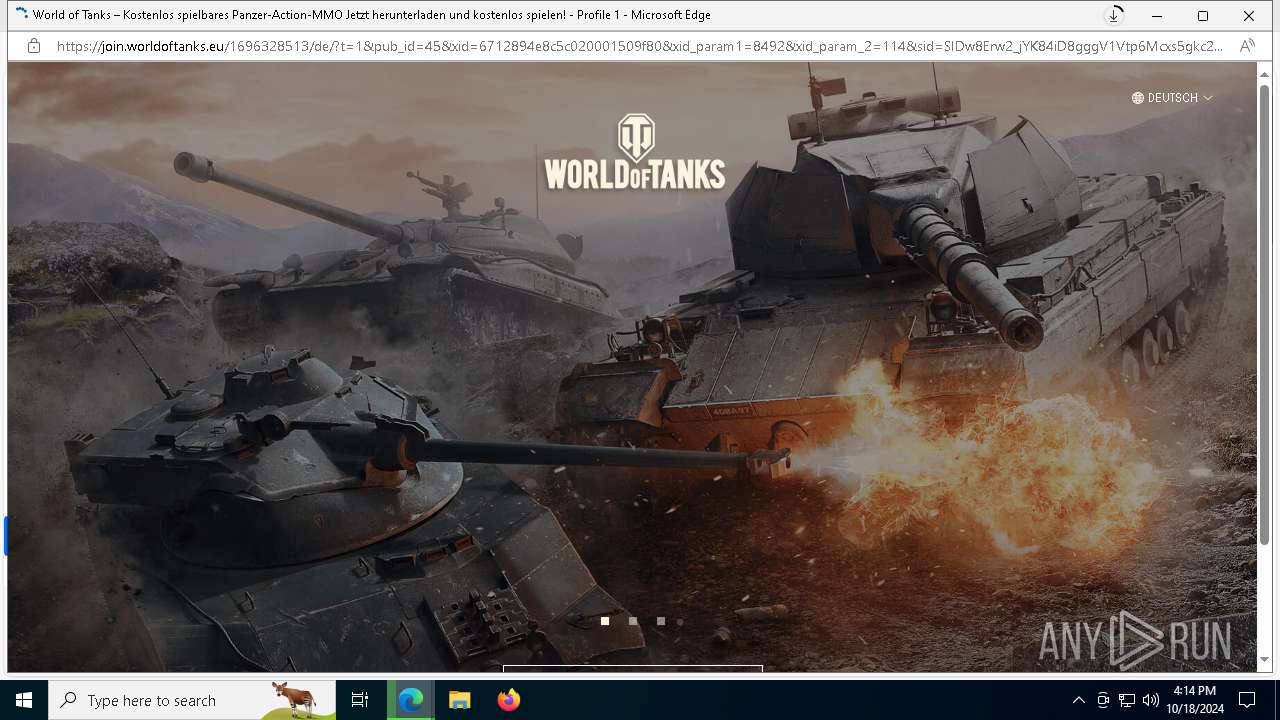Click the meet now tray icon
1280x720 pixels.
(1103, 700)
